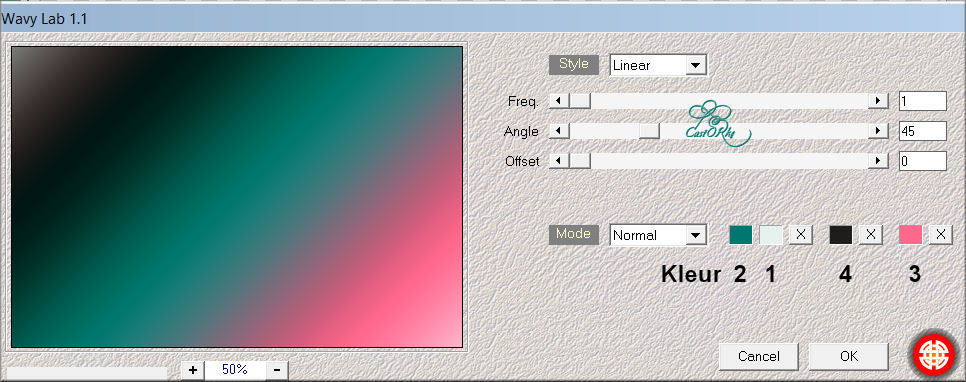
Task: Click the Freq. value field showing 1
Action: (x=922, y=101)
